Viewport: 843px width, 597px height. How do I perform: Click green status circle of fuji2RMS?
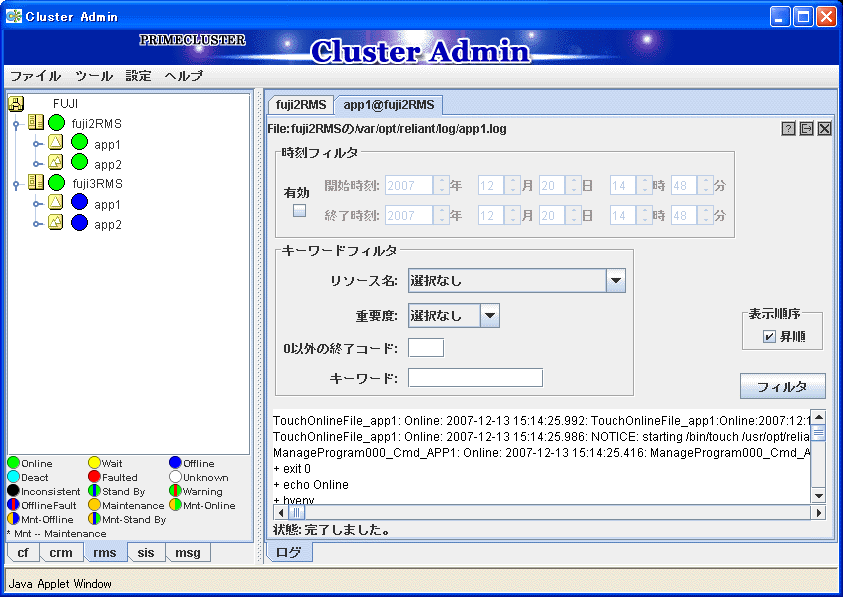coord(56,123)
